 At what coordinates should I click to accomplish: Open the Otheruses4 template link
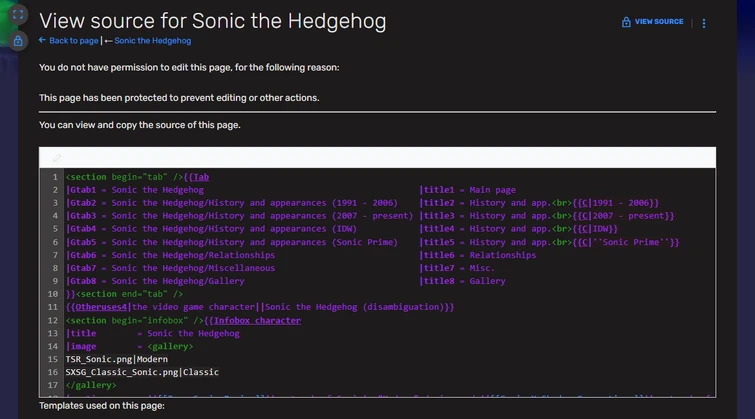coord(98,307)
